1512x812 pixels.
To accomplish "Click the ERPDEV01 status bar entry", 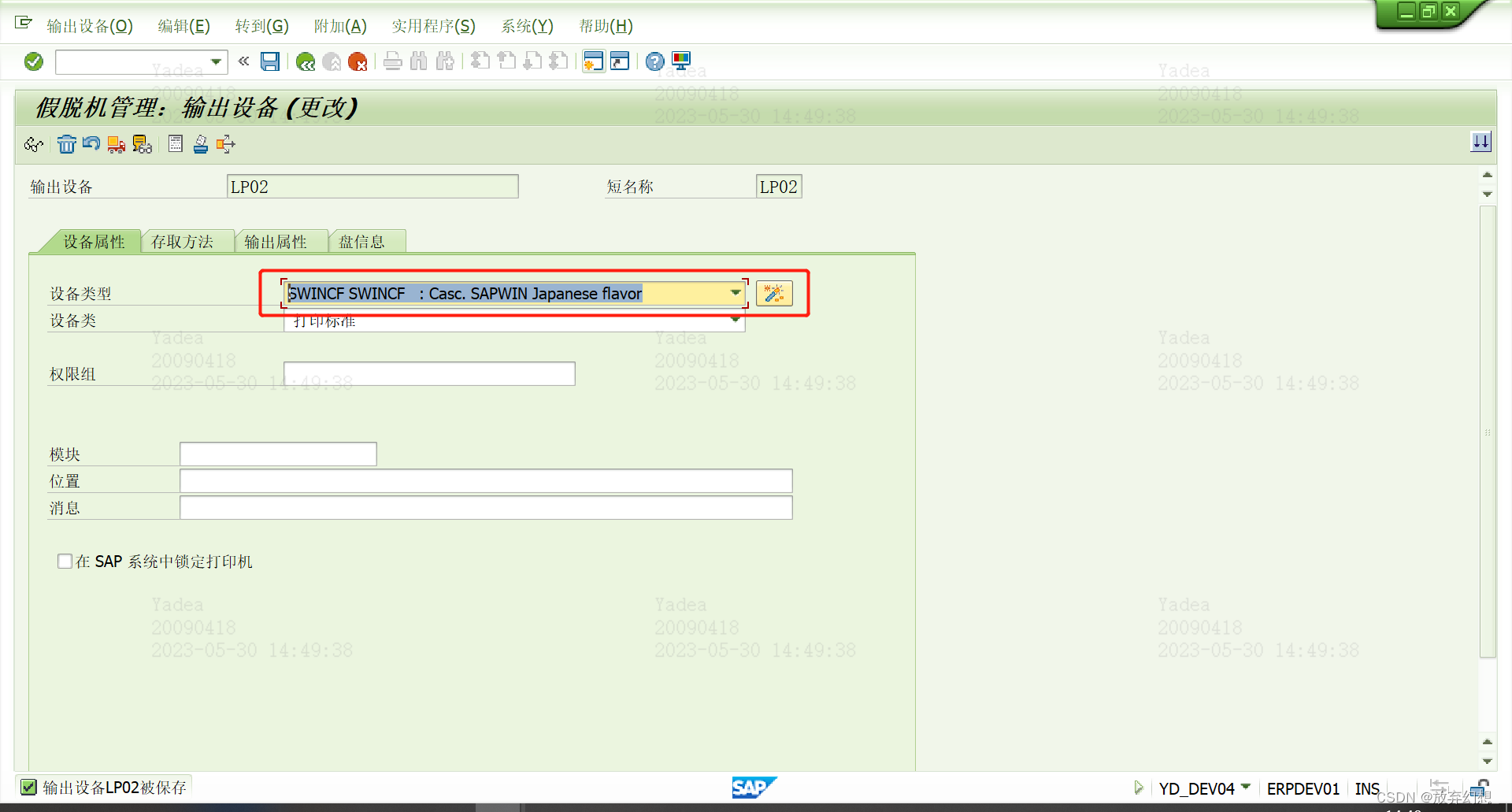I will (1303, 788).
